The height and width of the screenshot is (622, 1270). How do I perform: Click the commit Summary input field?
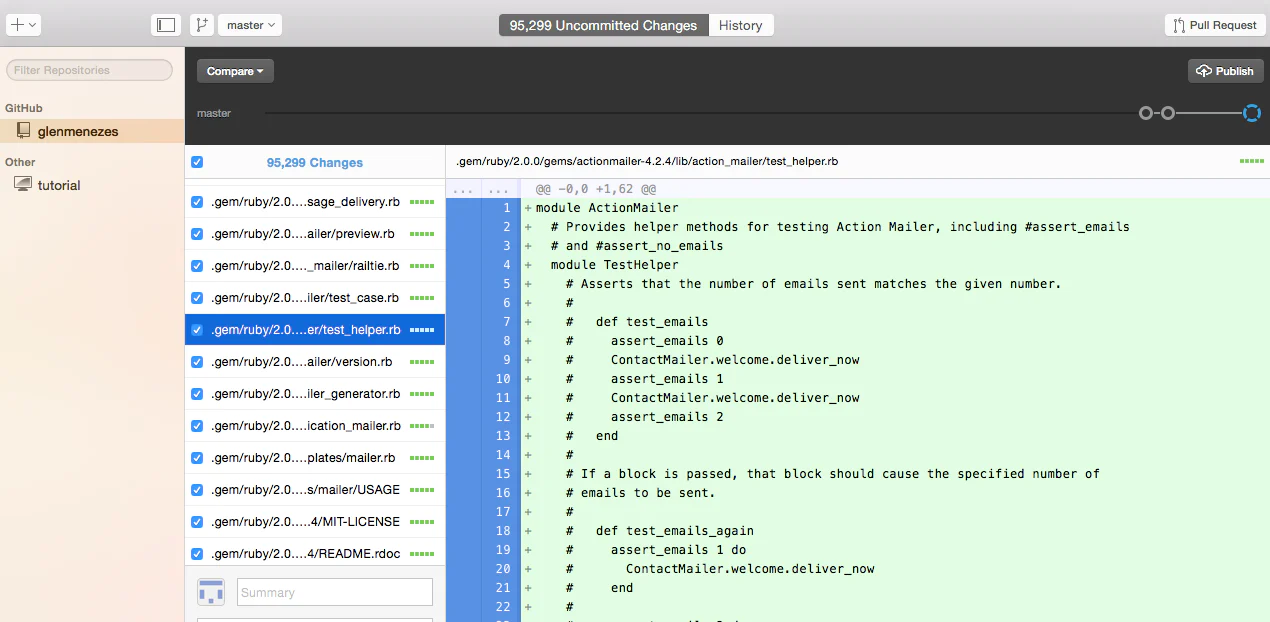(335, 592)
